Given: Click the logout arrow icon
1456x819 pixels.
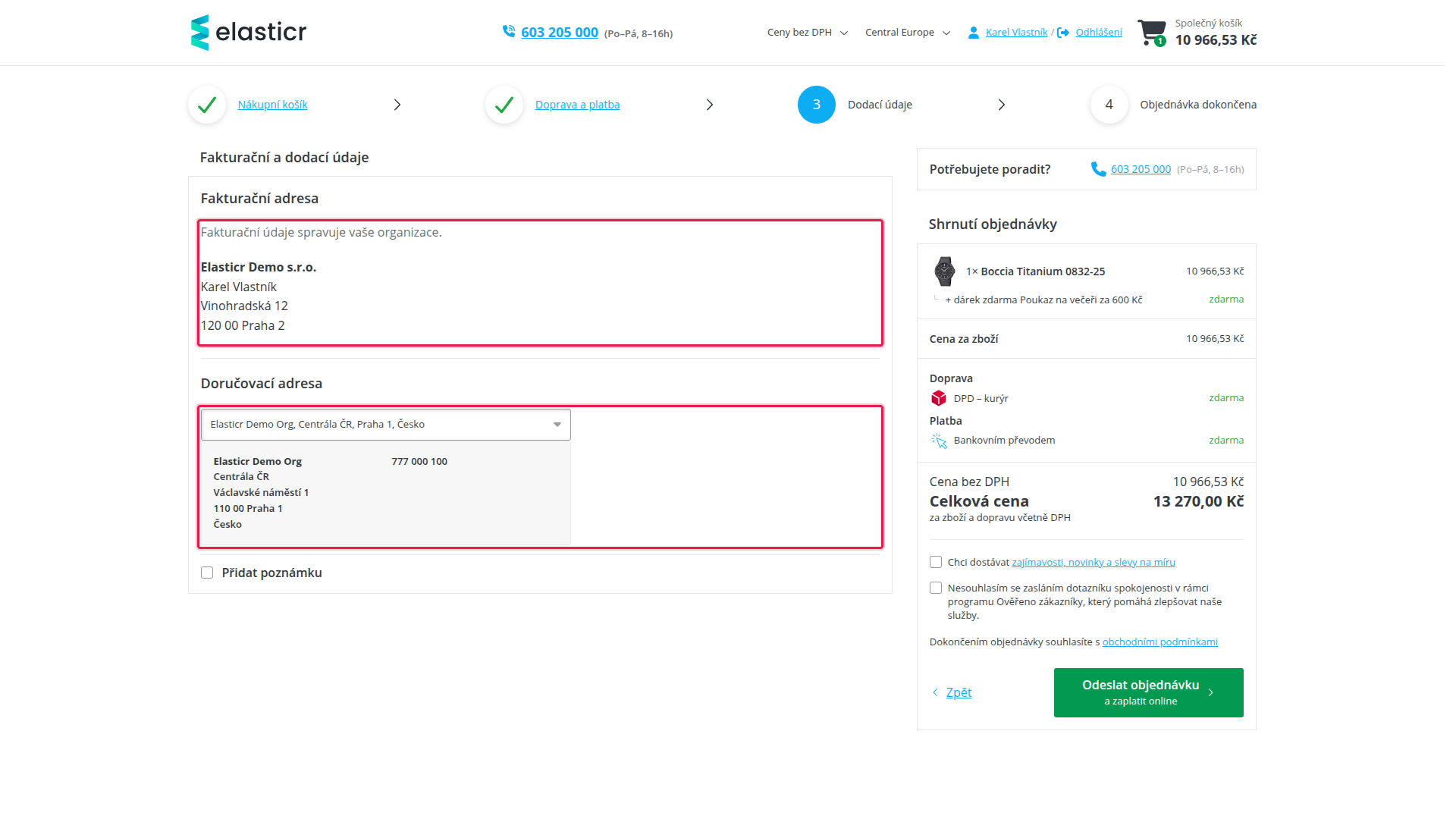Looking at the screenshot, I should click(x=1063, y=33).
